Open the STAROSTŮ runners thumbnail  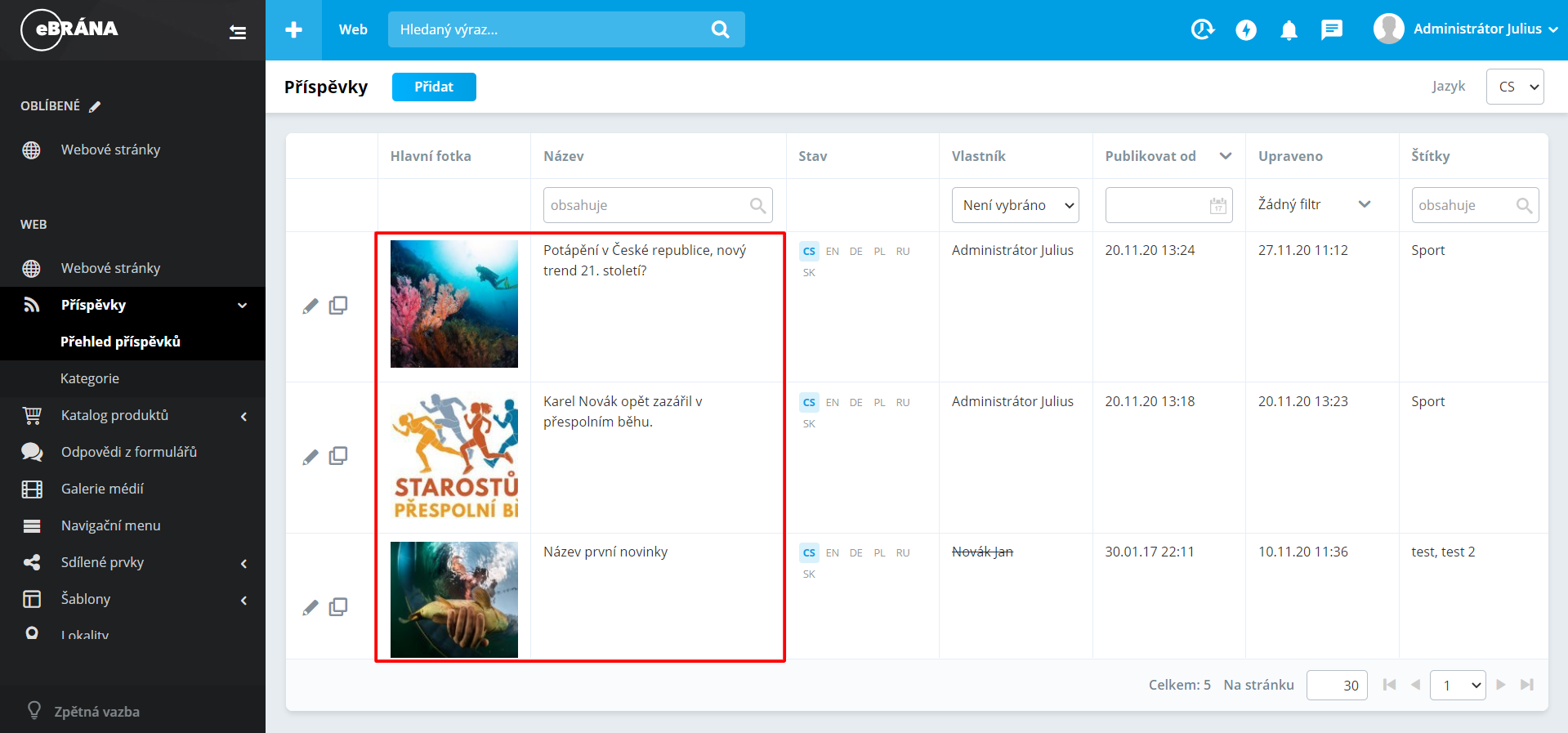coord(454,455)
